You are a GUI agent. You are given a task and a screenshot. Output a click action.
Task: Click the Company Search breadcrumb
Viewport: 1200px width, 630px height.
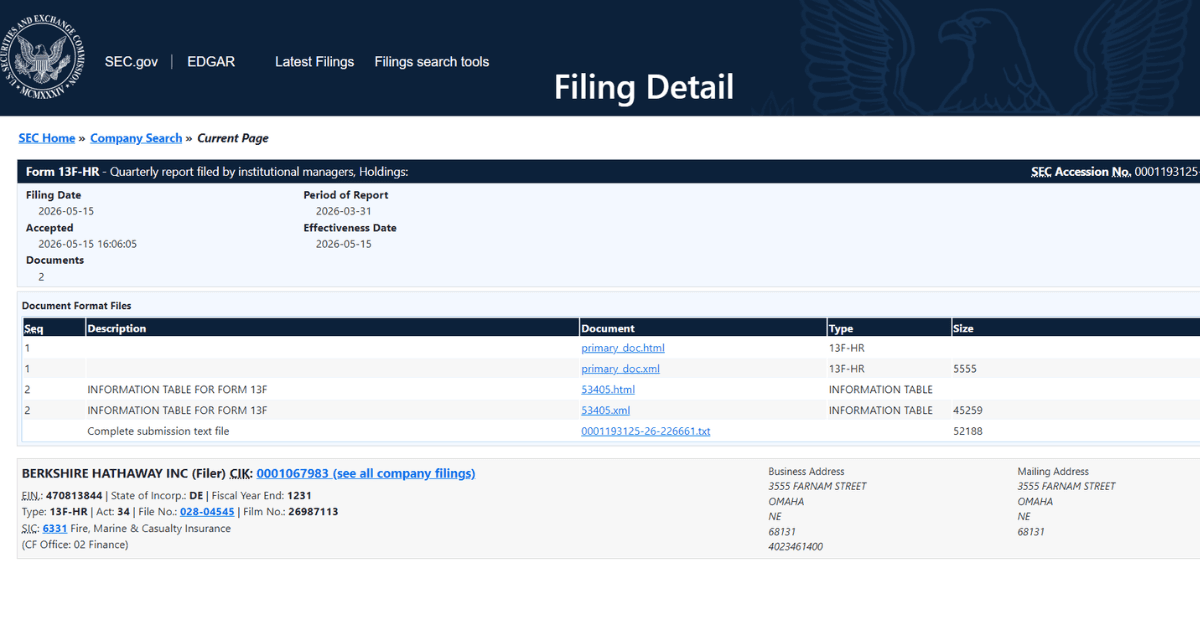pos(136,138)
